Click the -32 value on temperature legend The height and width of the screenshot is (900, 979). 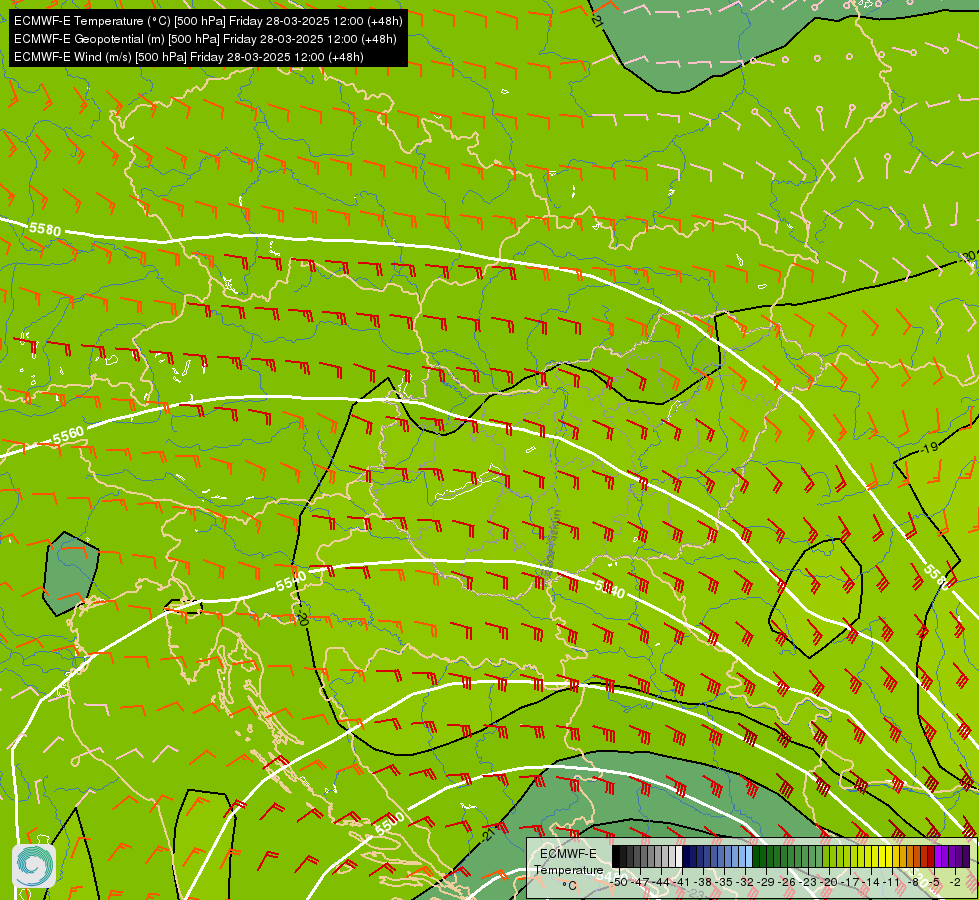click(x=745, y=882)
